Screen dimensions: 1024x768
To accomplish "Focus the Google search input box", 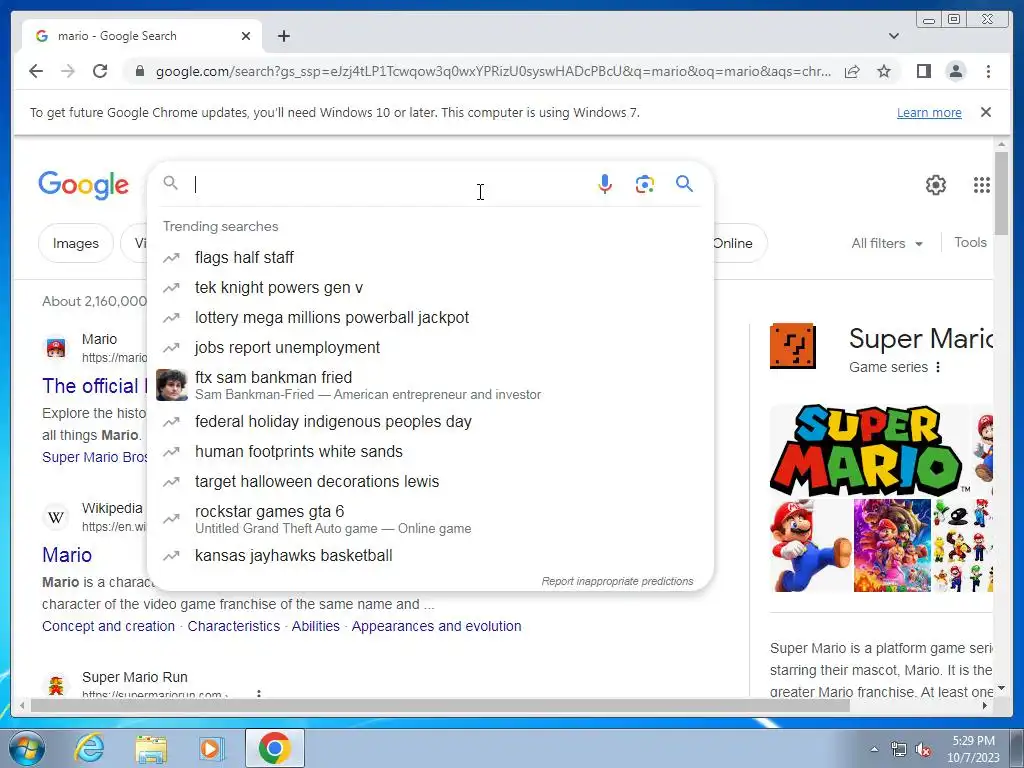I will (389, 184).
